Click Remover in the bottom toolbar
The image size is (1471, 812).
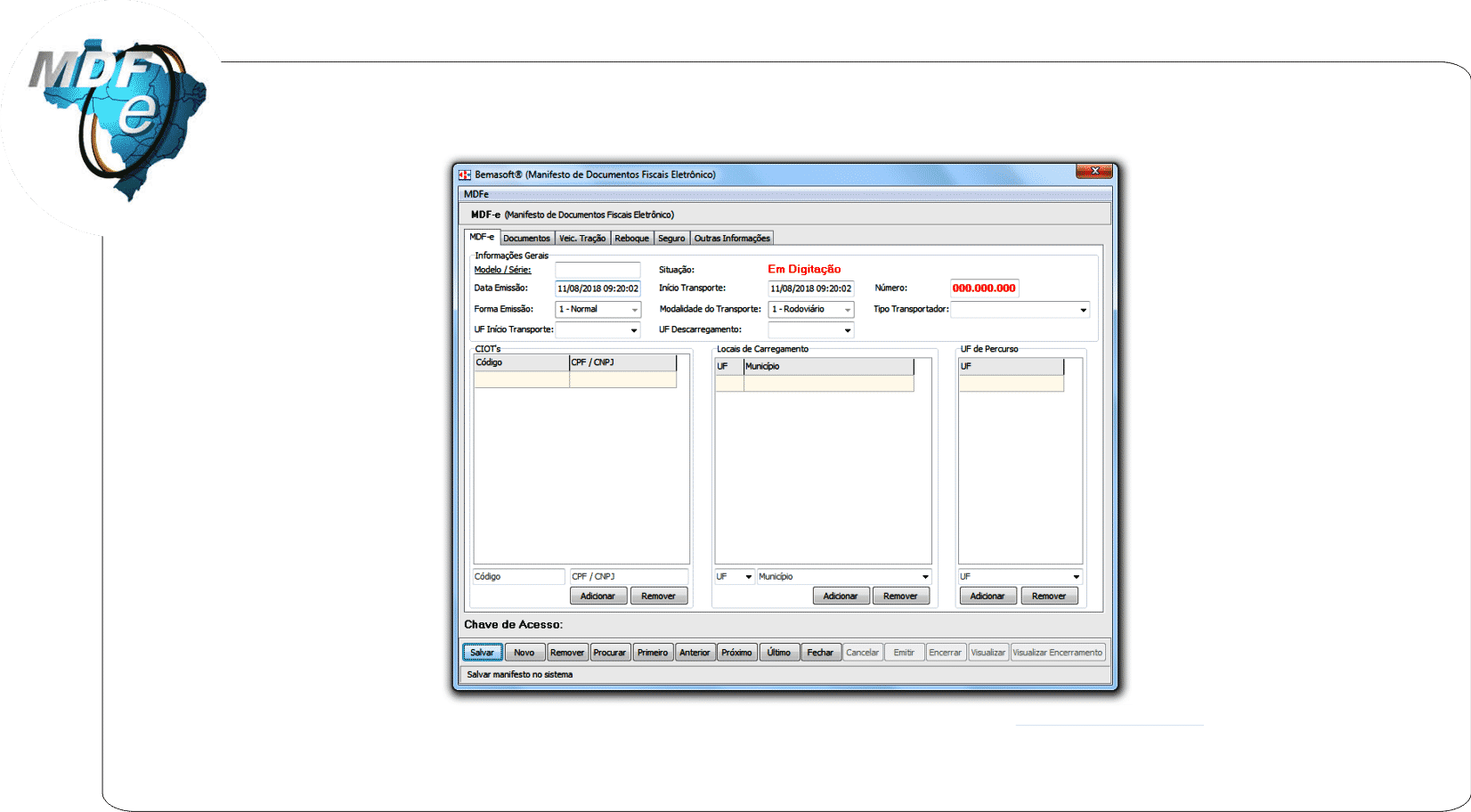(x=567, y=653)
